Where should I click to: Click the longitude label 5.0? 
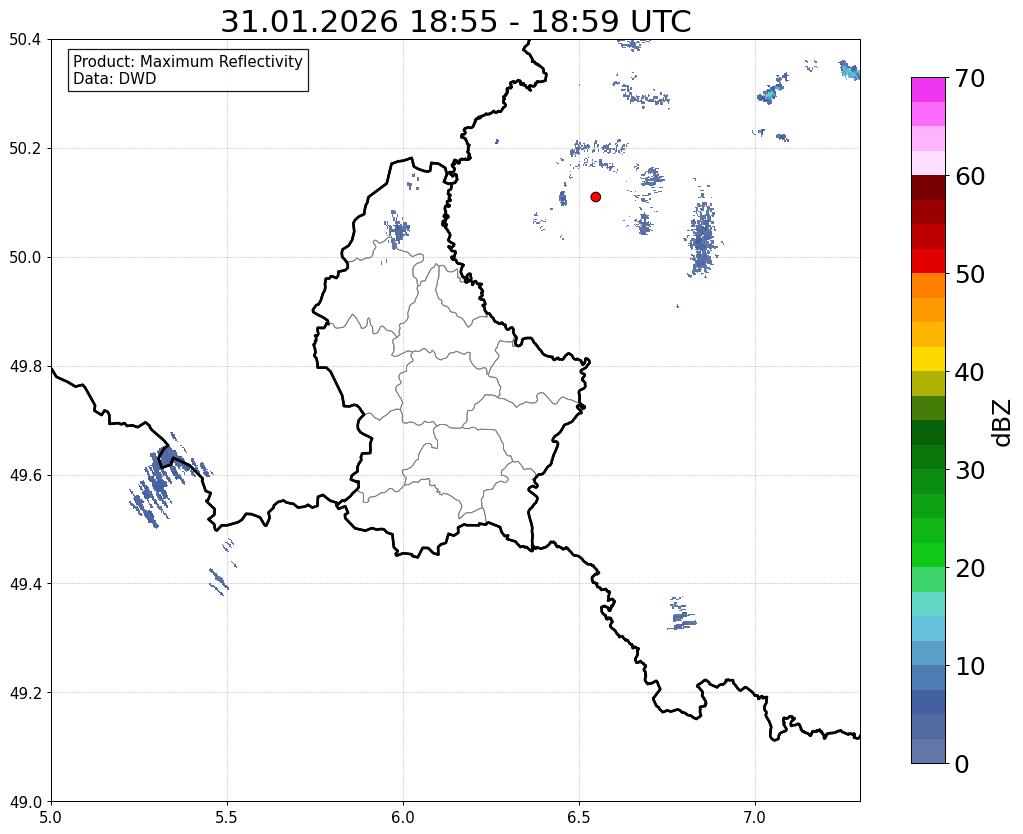point(51,817)
